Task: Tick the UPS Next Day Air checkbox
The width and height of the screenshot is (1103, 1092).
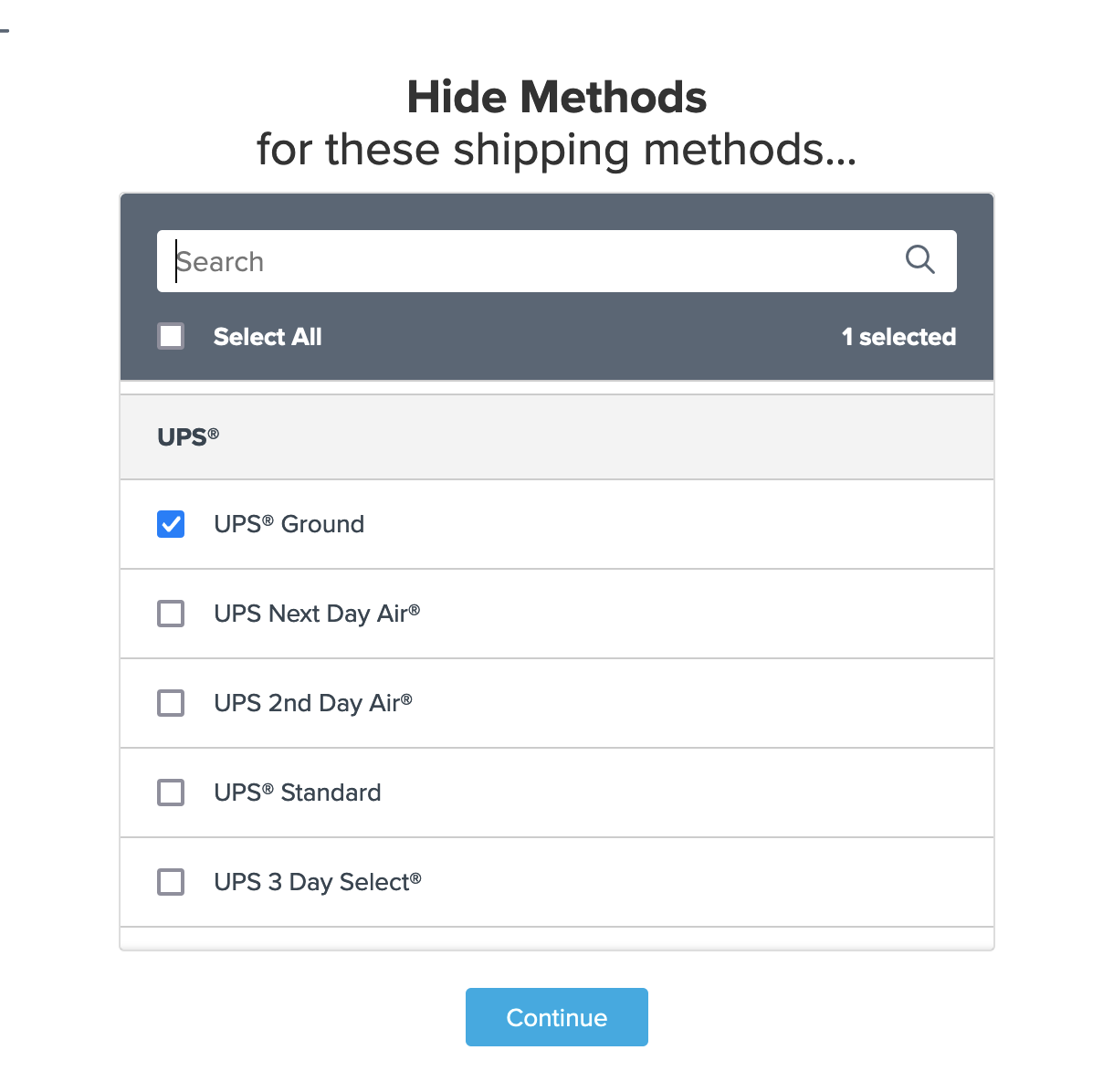Action: [x=171, y=614]
